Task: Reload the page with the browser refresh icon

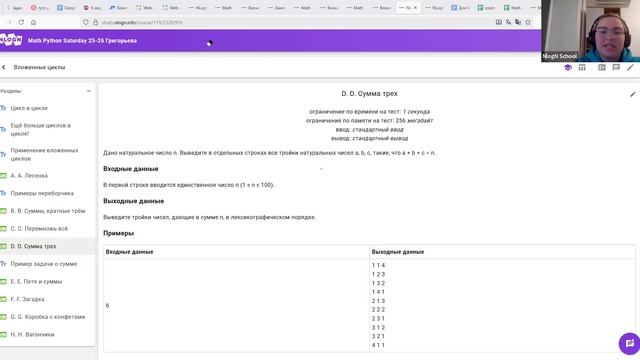Action: click(21, 22)
